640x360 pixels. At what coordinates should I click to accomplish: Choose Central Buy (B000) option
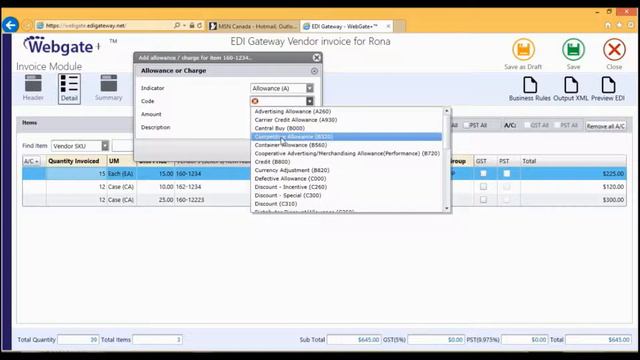click(346, 128)
